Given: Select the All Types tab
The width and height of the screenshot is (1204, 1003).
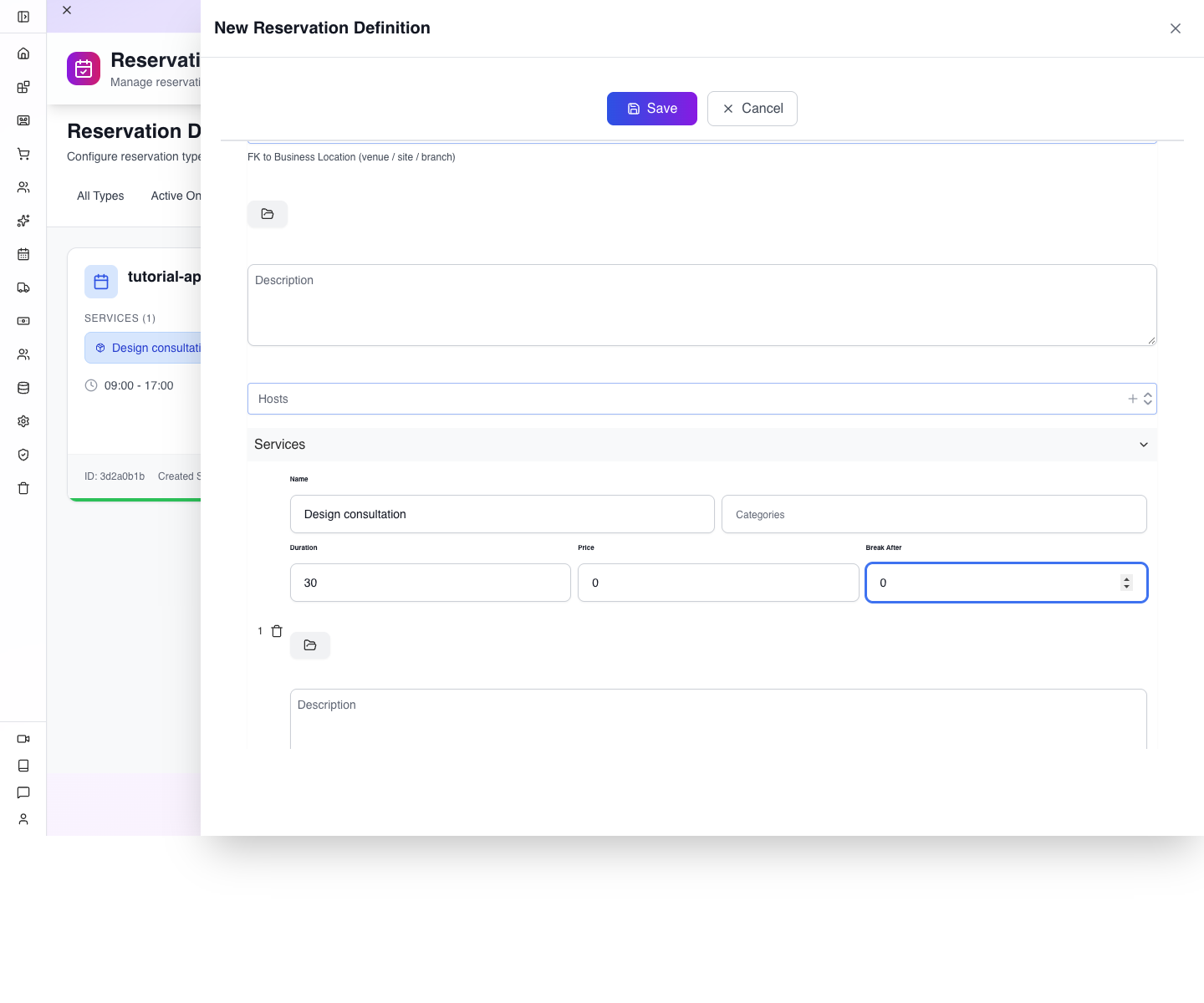Looking at the screenshot, I should pos(100,196).
